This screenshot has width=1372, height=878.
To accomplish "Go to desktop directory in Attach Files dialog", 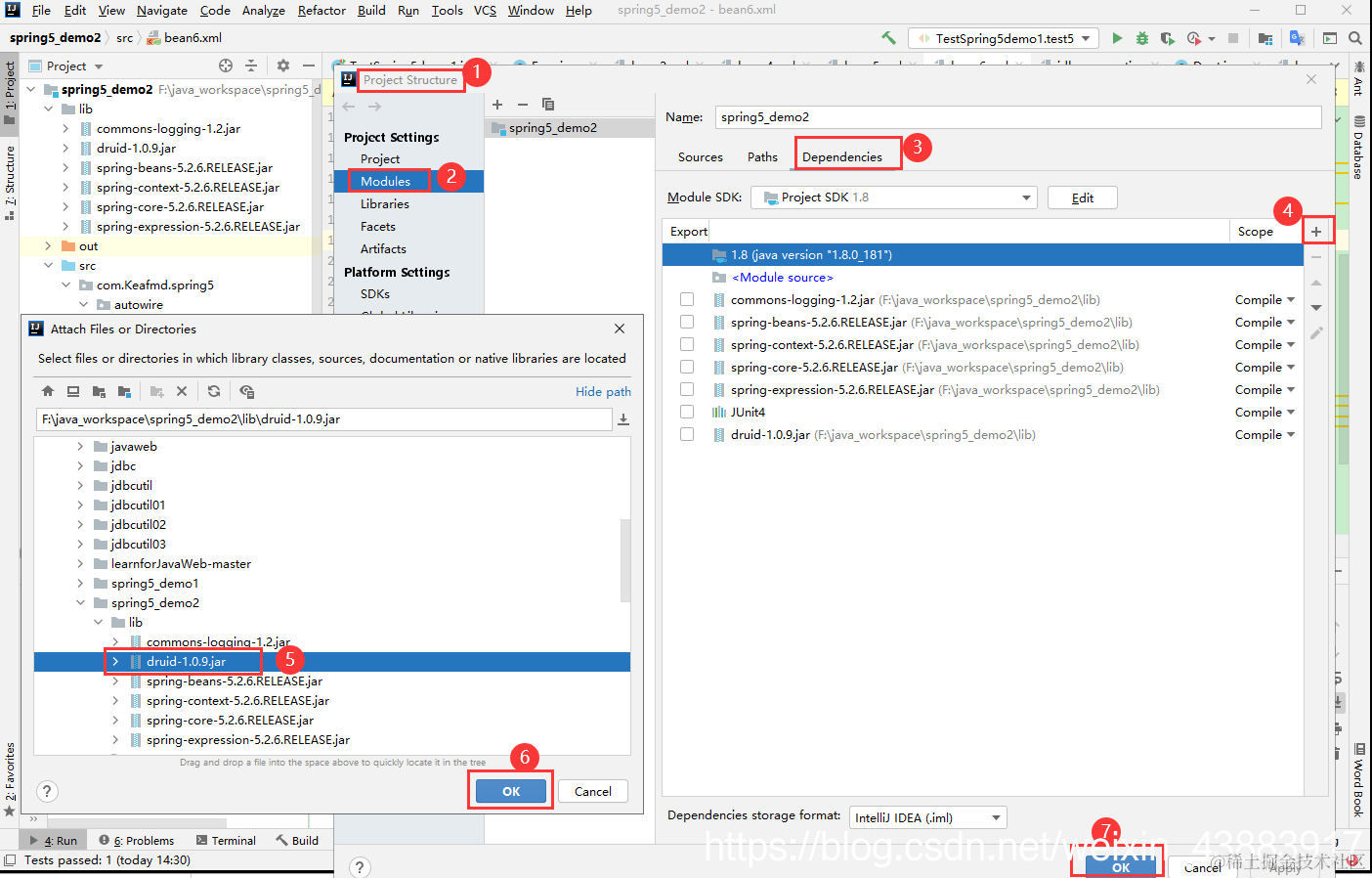I will point(73,391).
